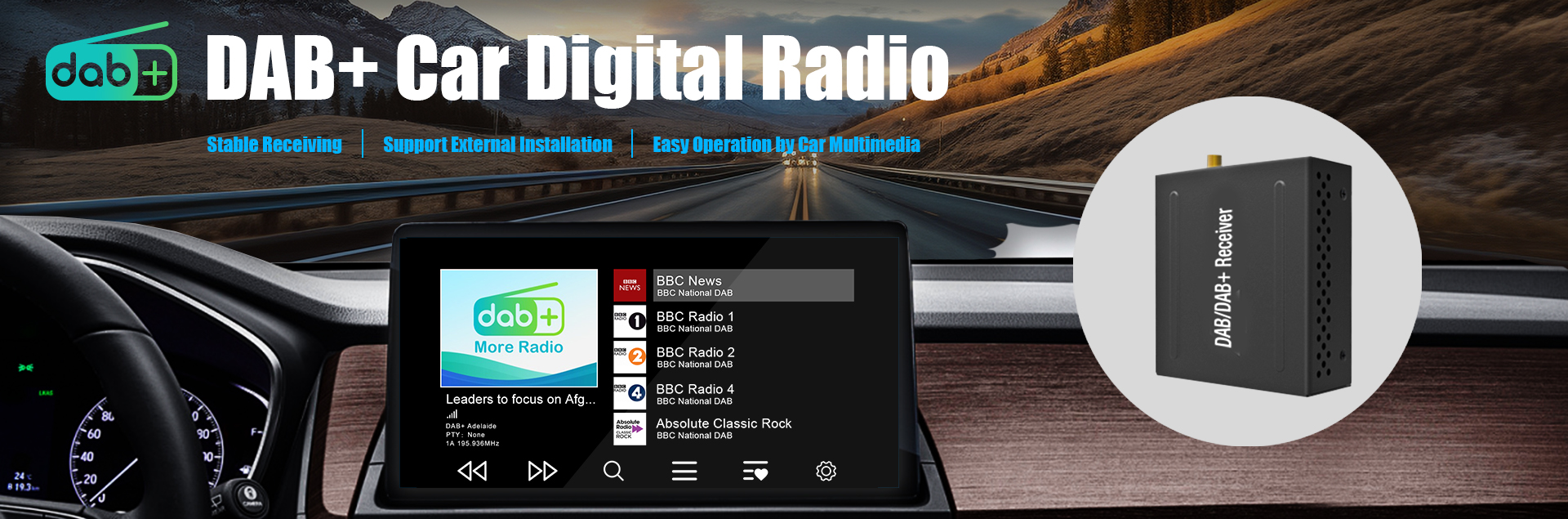Click the BBC Radio 1 station logo
Viewport: 1568px width, 519px height.
[x=630, y=321]
